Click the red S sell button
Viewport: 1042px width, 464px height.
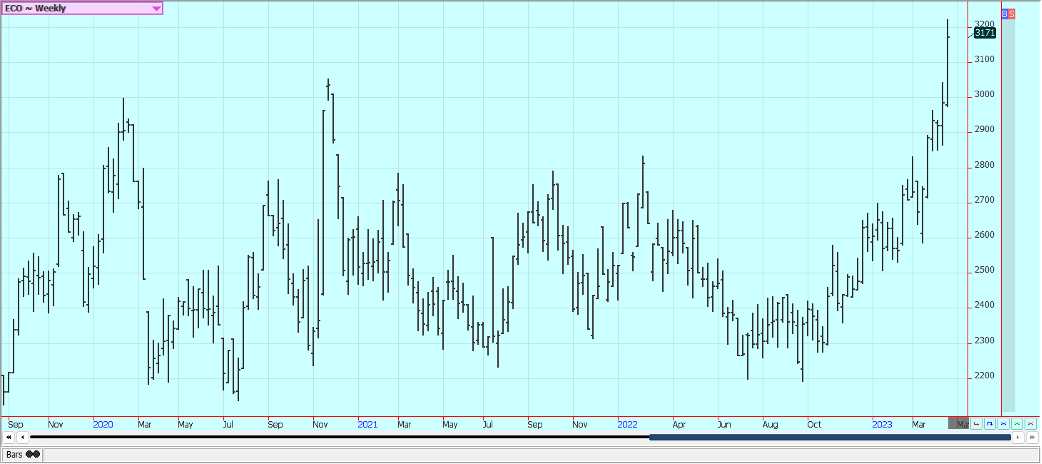click(1011, 13)
